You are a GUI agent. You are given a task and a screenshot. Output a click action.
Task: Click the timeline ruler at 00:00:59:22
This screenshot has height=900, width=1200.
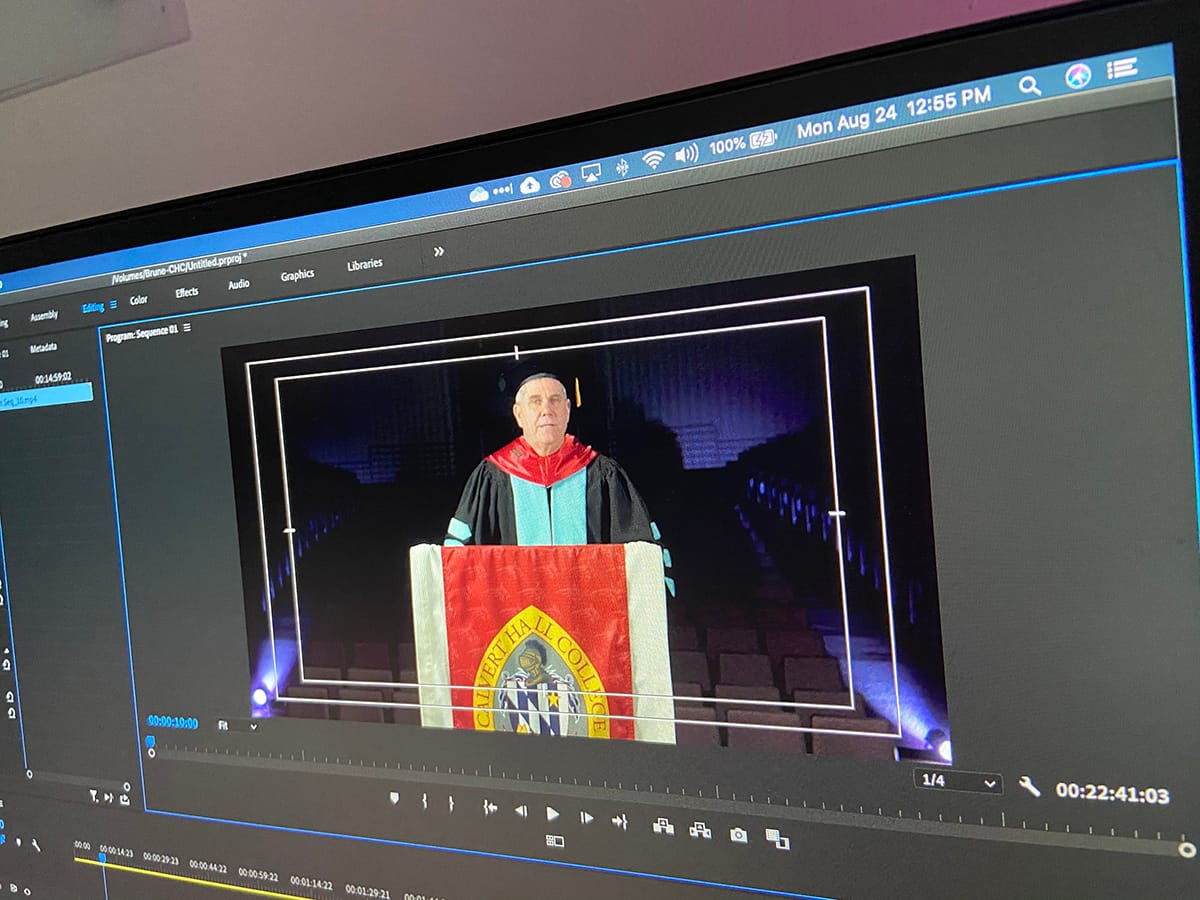point(260,873)
